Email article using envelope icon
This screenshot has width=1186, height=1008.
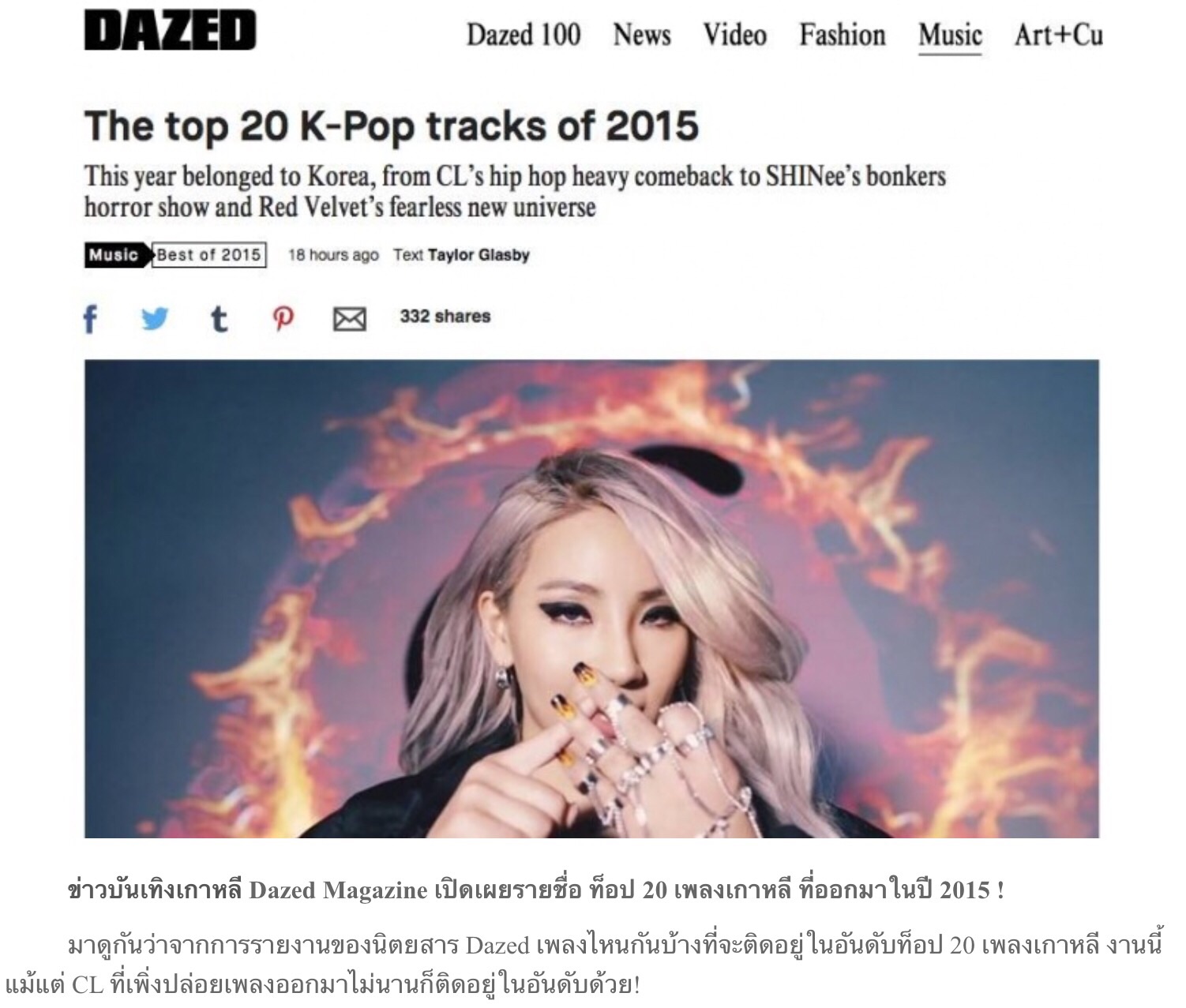pos(349,320)
